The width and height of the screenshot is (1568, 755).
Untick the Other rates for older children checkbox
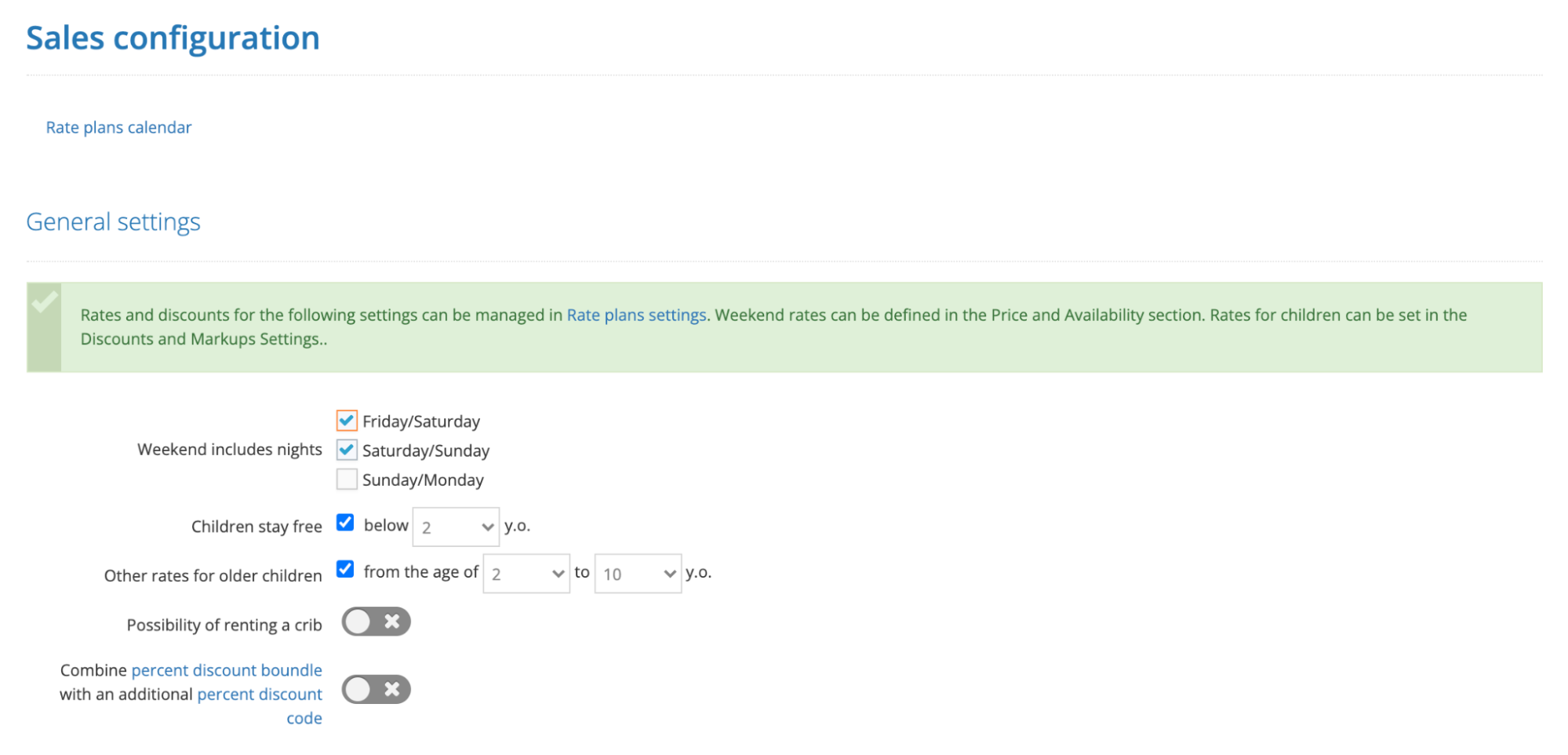pos(345,569)
